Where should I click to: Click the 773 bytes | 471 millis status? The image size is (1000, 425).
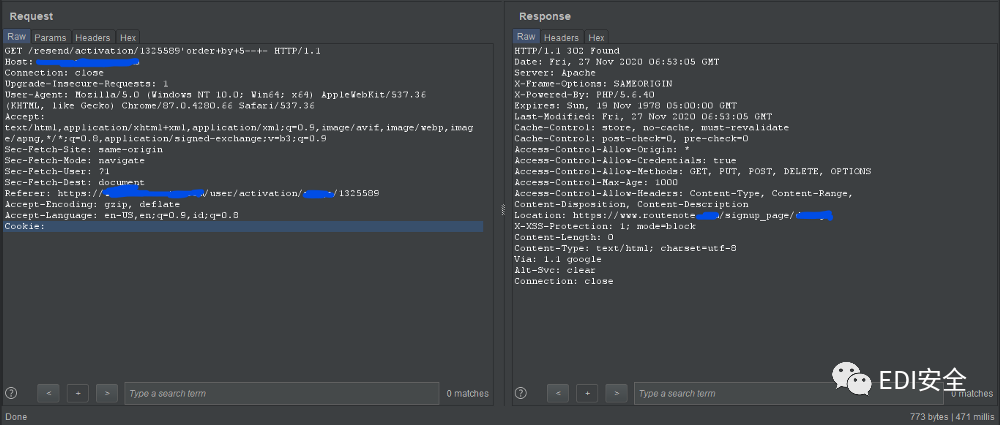[952, 417]
